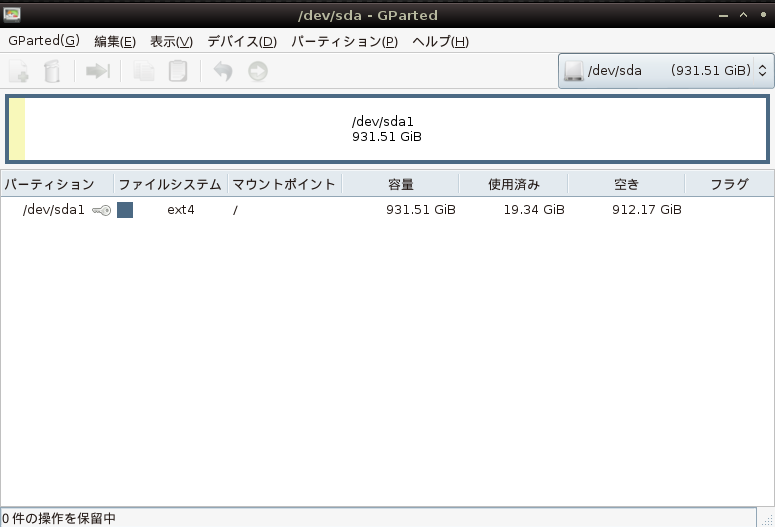Close the GParted window
This screenshot has width=775, height=527.
tap(764, 15)
